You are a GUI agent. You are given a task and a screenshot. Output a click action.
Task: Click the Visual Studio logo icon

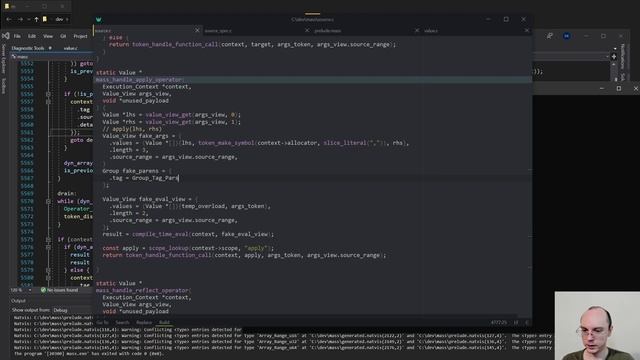[x=5, y=36]
